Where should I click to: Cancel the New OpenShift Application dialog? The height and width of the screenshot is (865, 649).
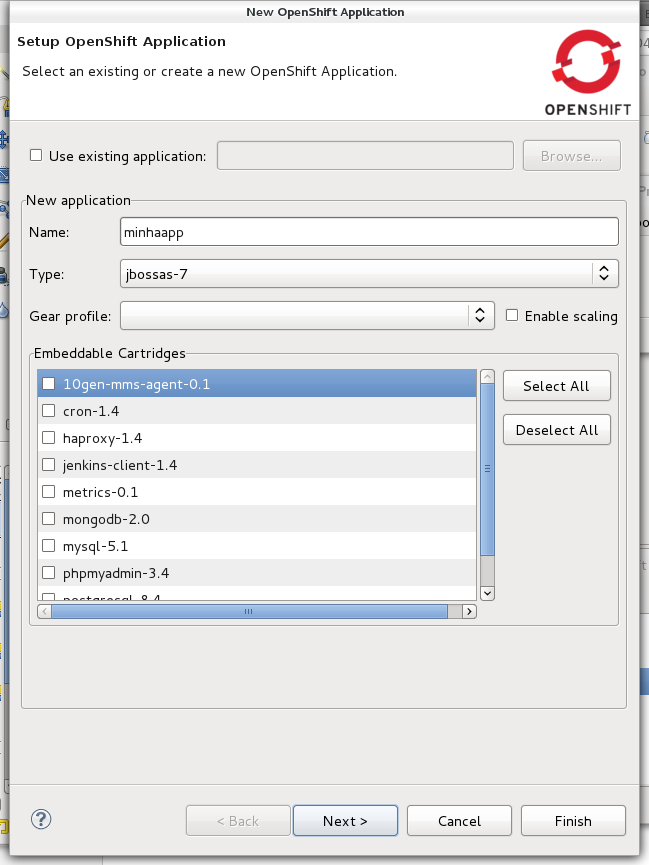(459, 821)
